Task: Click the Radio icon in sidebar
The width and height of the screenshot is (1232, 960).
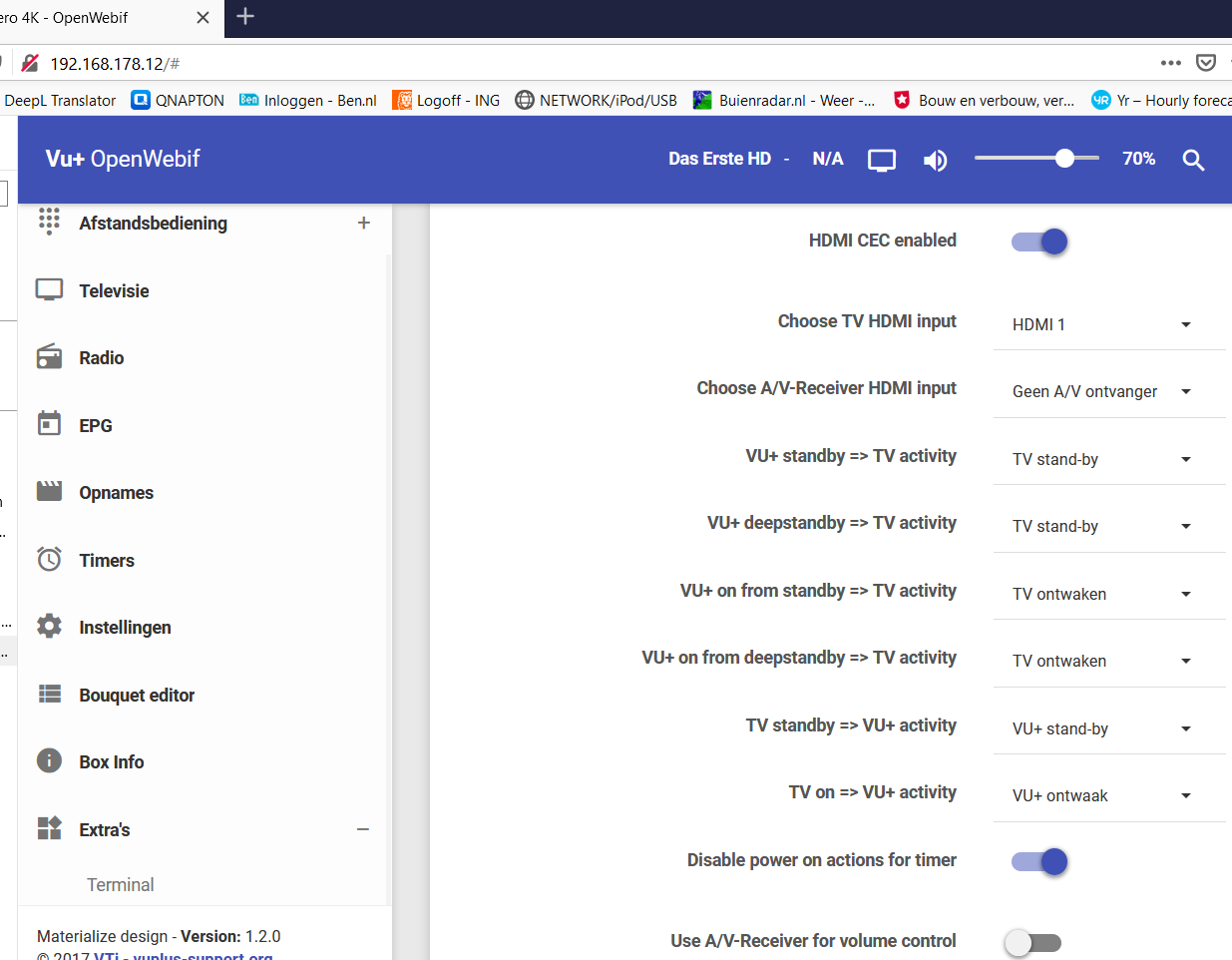Action: click(49, 357)
